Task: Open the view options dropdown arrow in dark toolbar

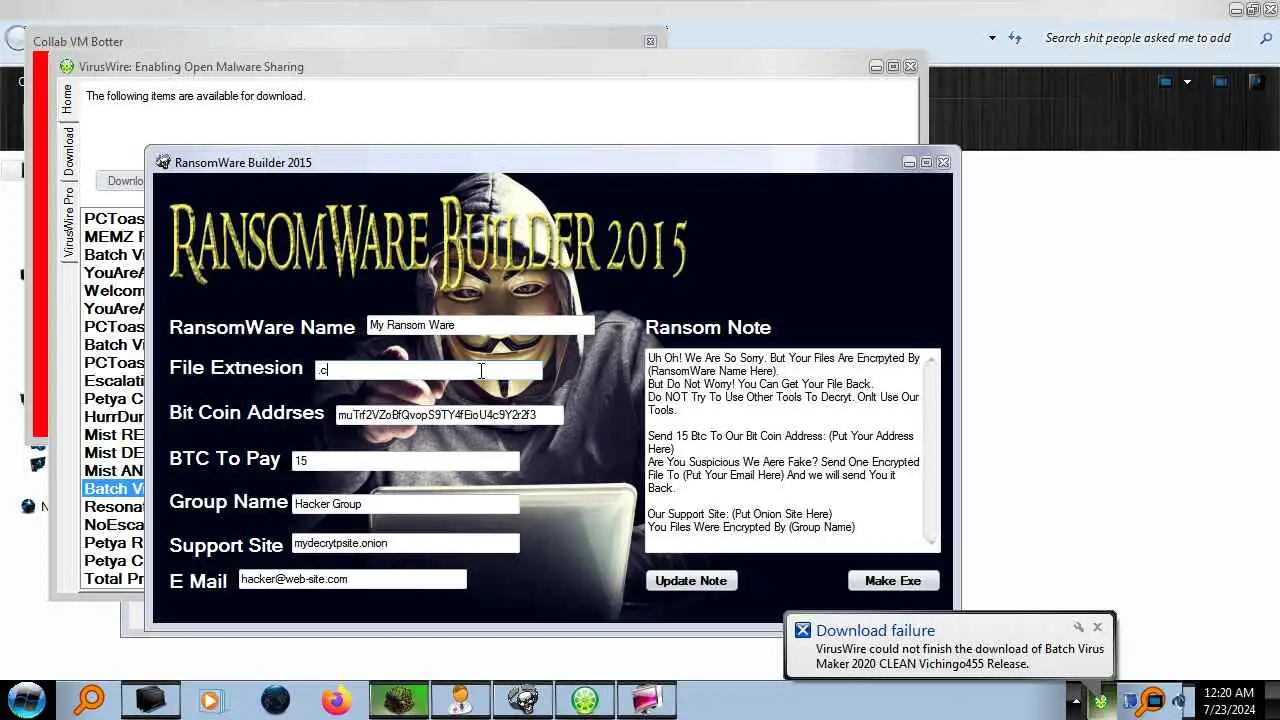Action: (x=1187, y=82)
